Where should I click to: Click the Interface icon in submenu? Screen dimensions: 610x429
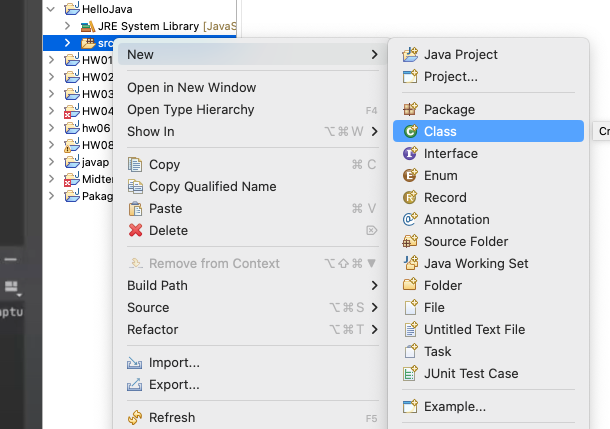[x=410, y=153]
